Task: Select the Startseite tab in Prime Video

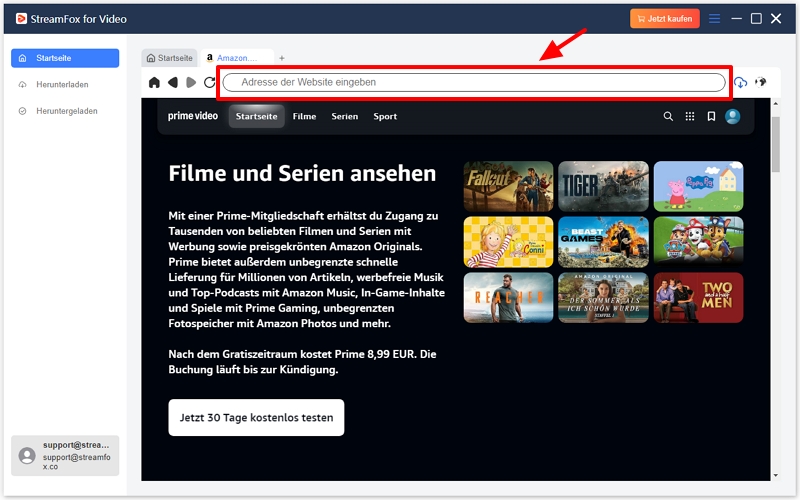Action: click(x=257, y=116)
